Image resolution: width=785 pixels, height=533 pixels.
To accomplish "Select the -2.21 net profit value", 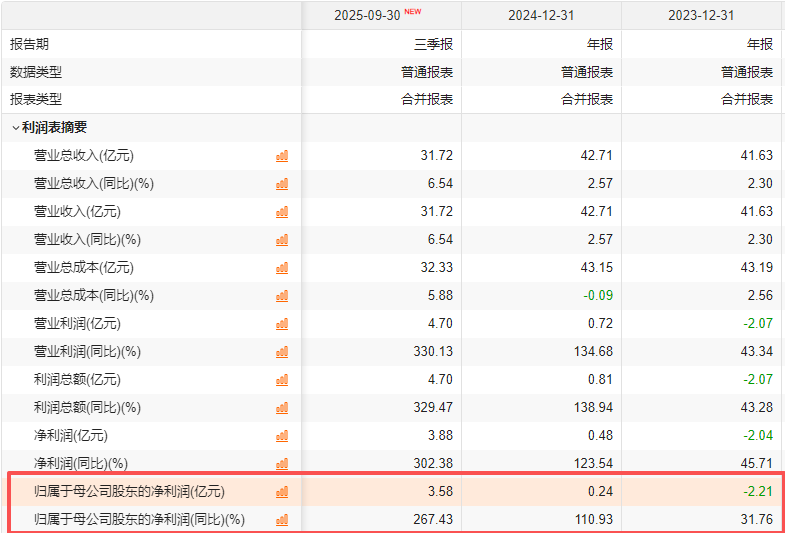I will coord(756,492).
